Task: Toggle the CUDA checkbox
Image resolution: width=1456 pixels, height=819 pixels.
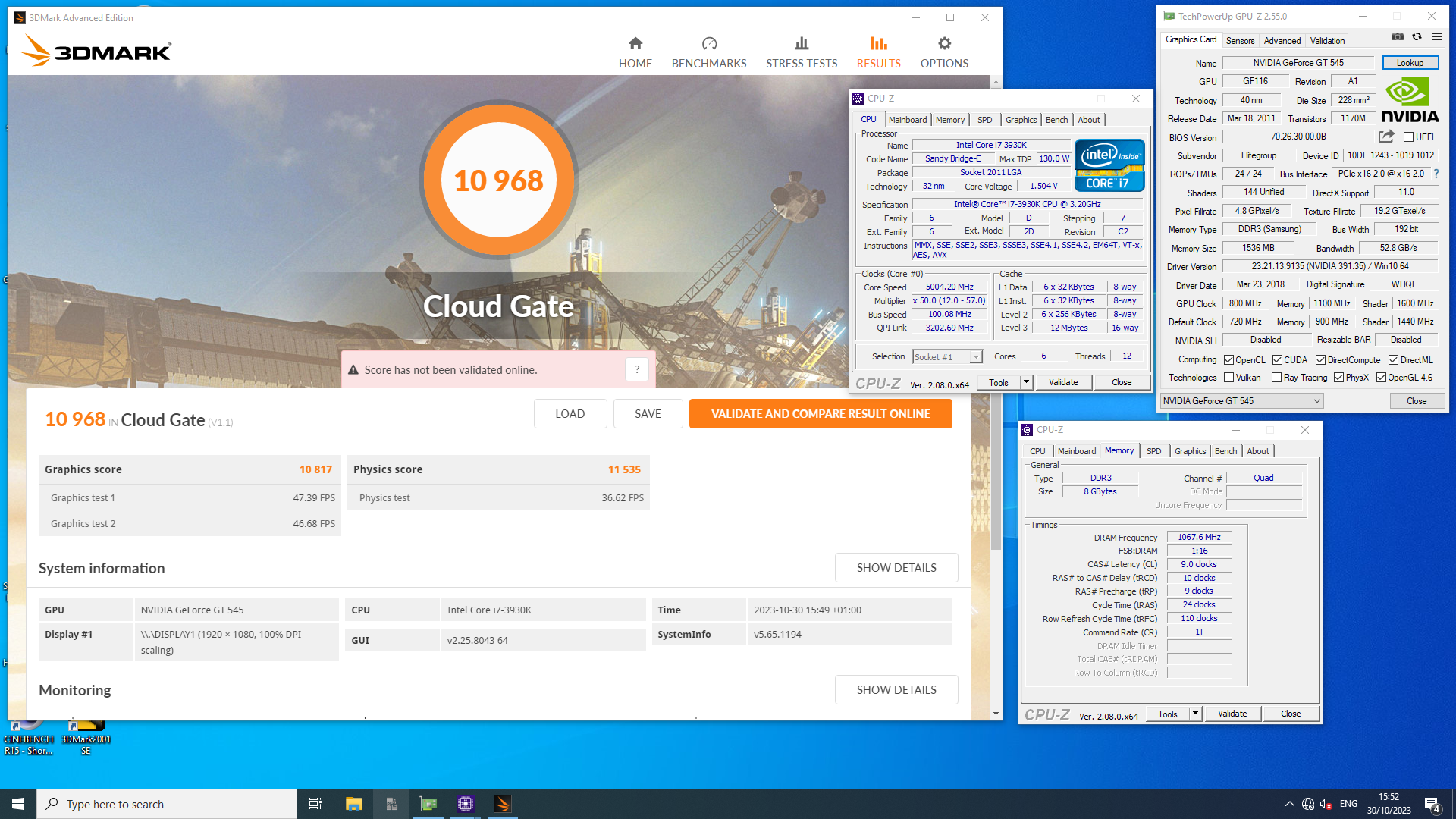Action: coord(1277,360)
